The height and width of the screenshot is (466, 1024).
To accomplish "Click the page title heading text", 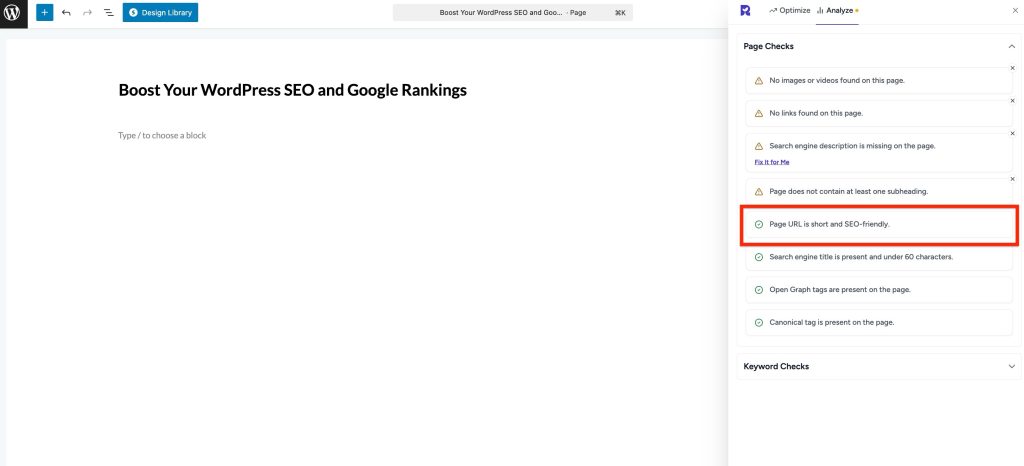I will 292,90.
